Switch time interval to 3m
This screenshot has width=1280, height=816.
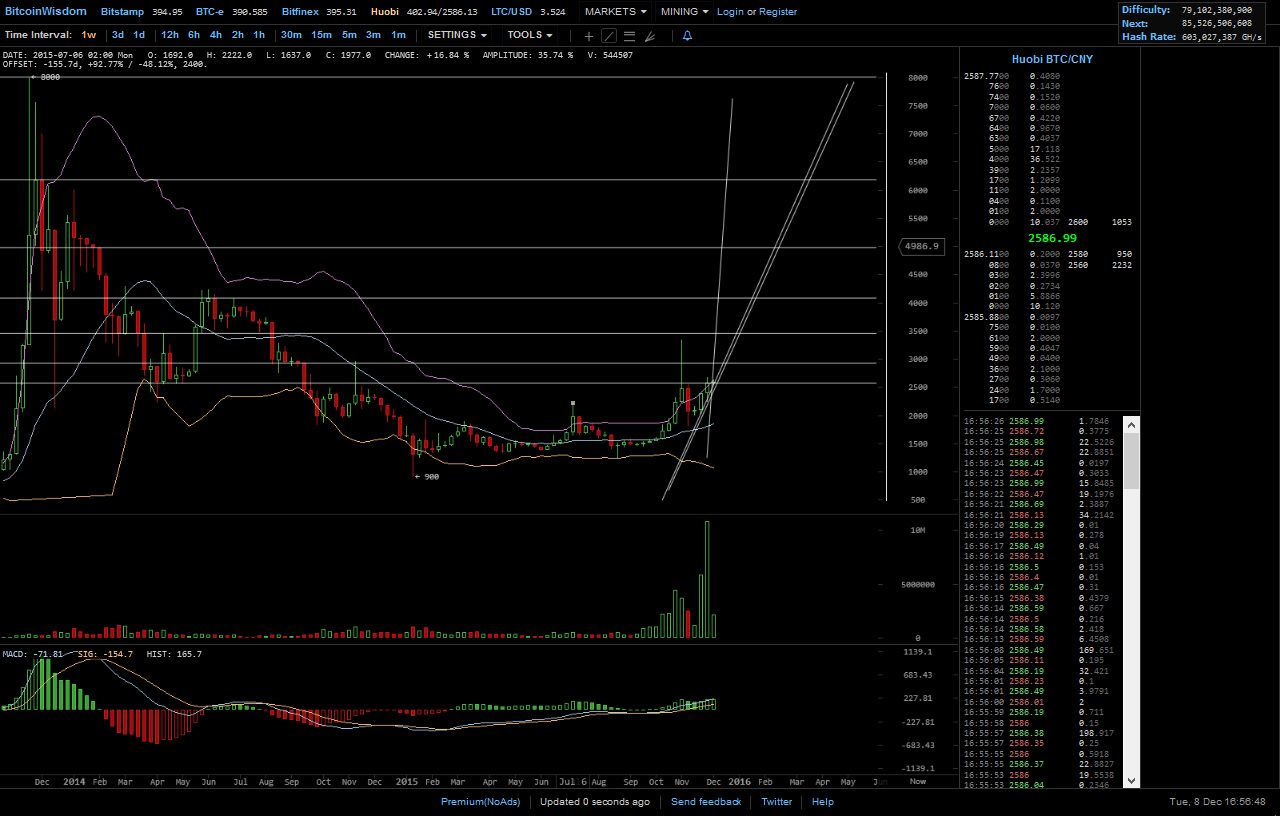pyautogui.click(x=373, y=35)
